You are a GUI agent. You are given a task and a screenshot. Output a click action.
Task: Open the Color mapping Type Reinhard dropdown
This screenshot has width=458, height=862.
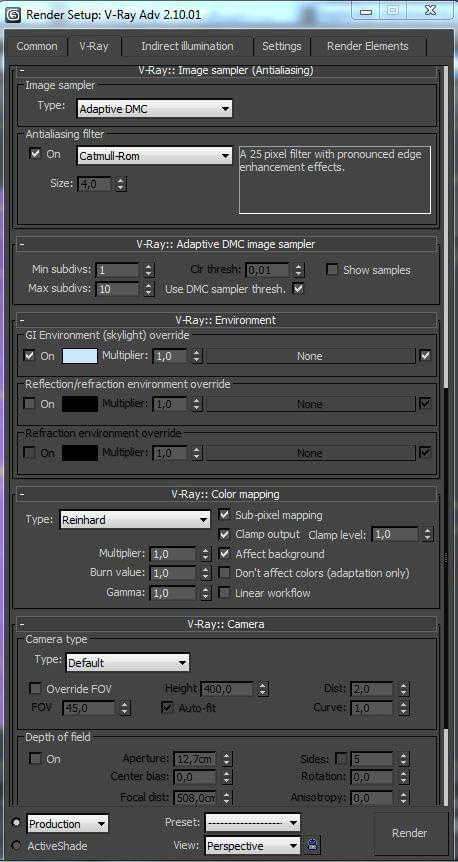click(135, 520)
